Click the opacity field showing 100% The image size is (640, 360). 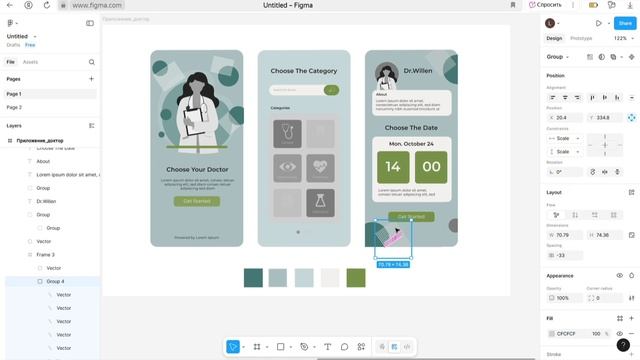[x=565, y=298]
